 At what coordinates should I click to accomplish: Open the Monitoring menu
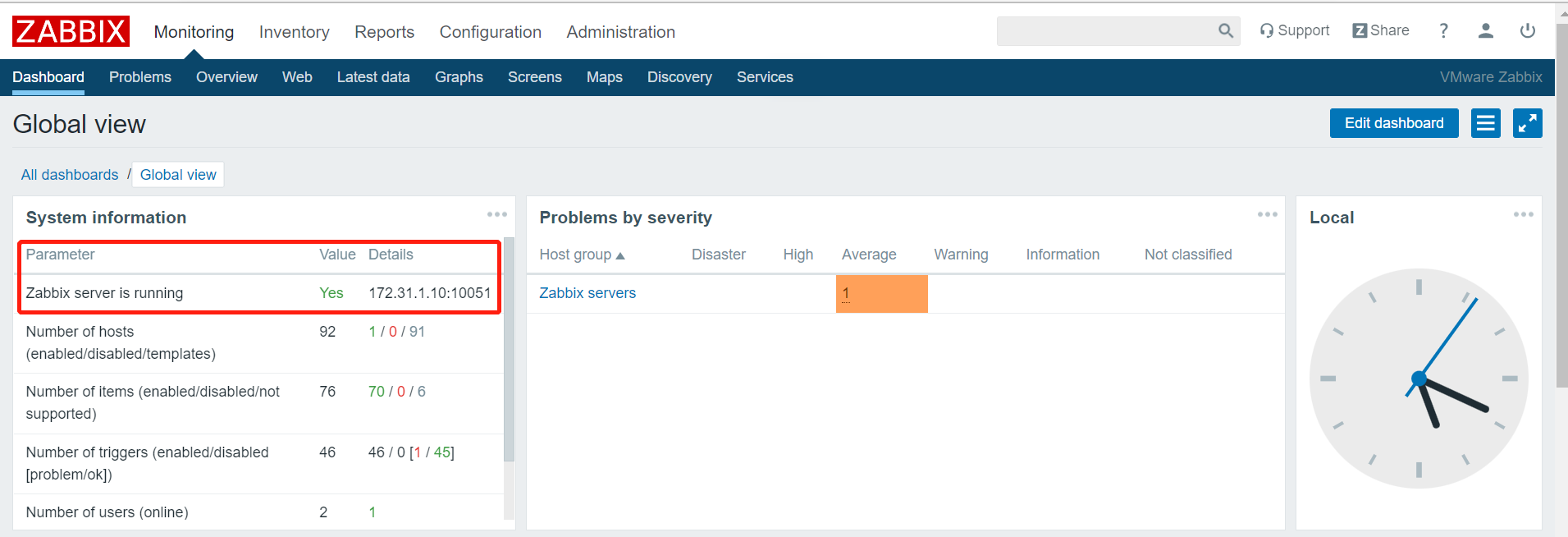[194, 32]
